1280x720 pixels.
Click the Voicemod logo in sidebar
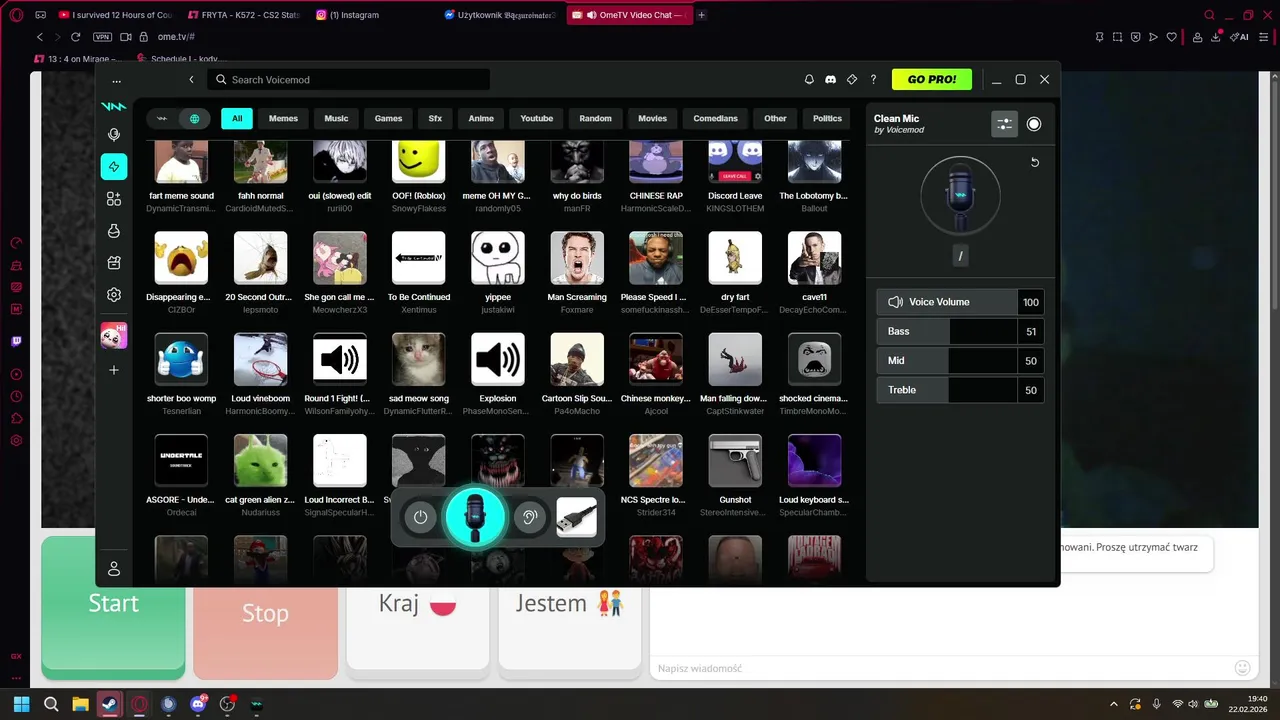[114, 106]
